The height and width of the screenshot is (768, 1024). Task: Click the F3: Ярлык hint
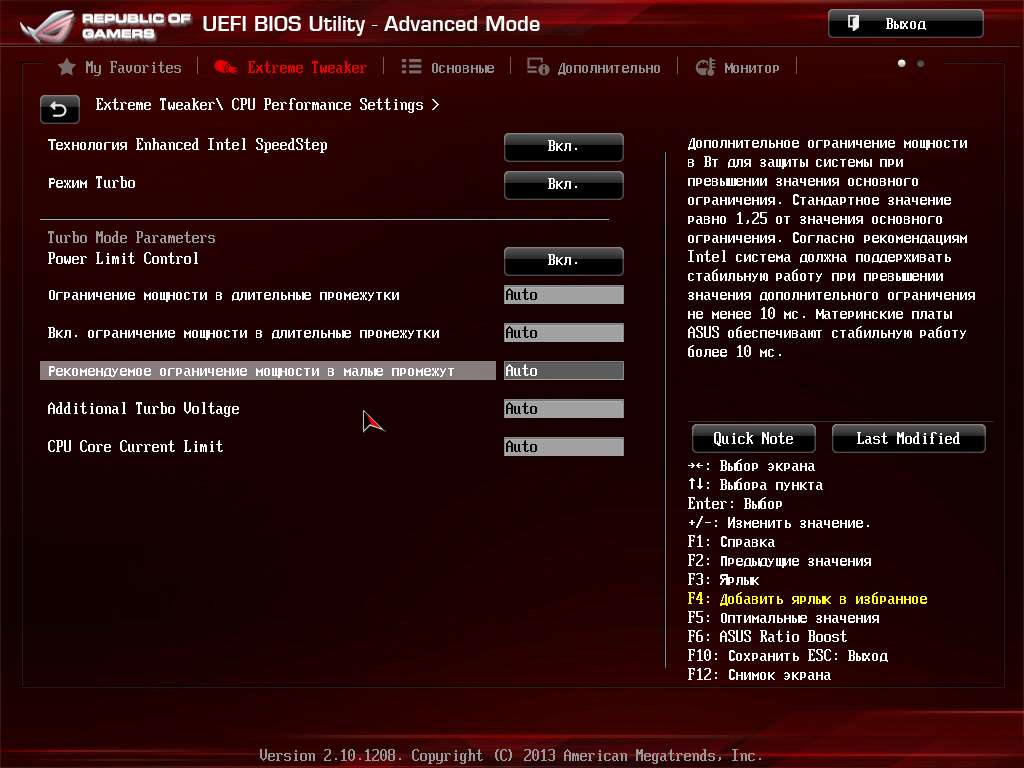point(723,580)
